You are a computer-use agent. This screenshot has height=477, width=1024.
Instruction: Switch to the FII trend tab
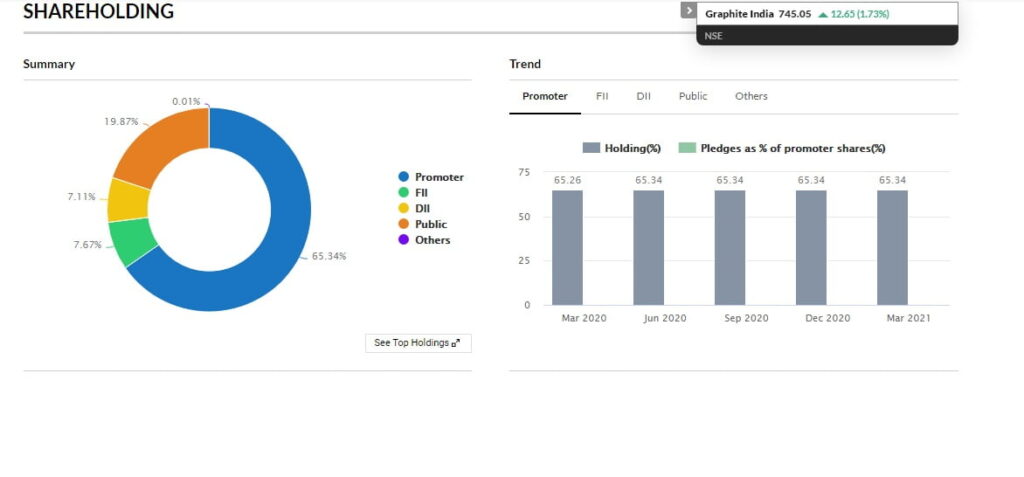(602, 96)
